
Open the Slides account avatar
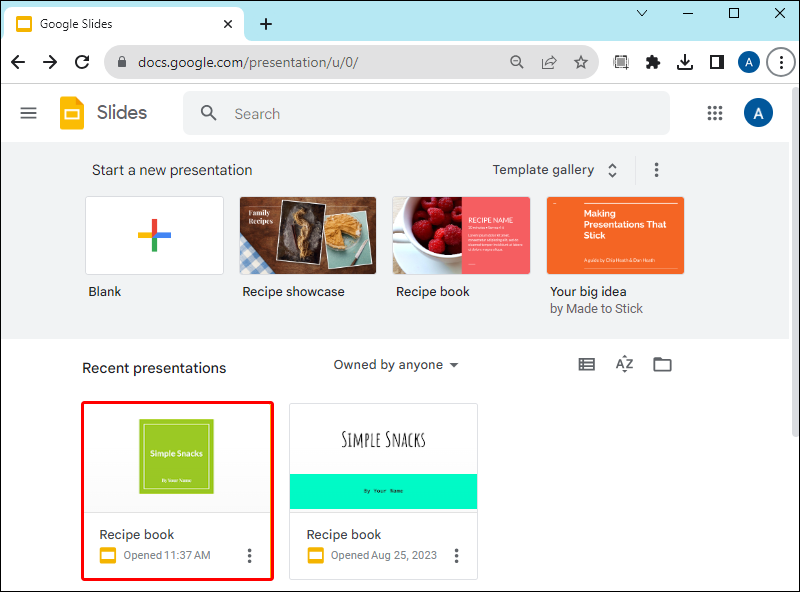tap(758, 113)
